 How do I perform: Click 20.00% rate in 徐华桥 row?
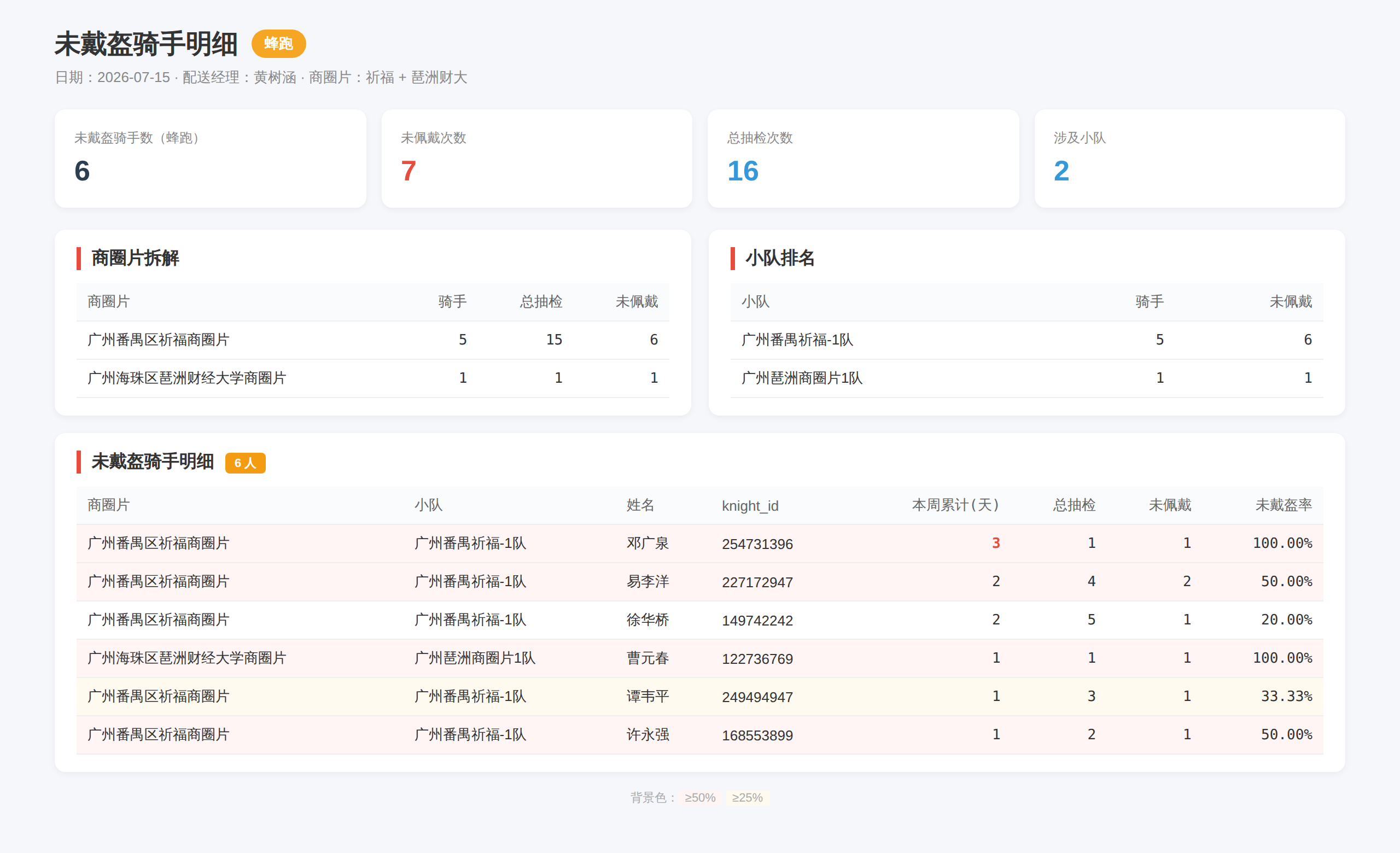tap(1286, 620)
